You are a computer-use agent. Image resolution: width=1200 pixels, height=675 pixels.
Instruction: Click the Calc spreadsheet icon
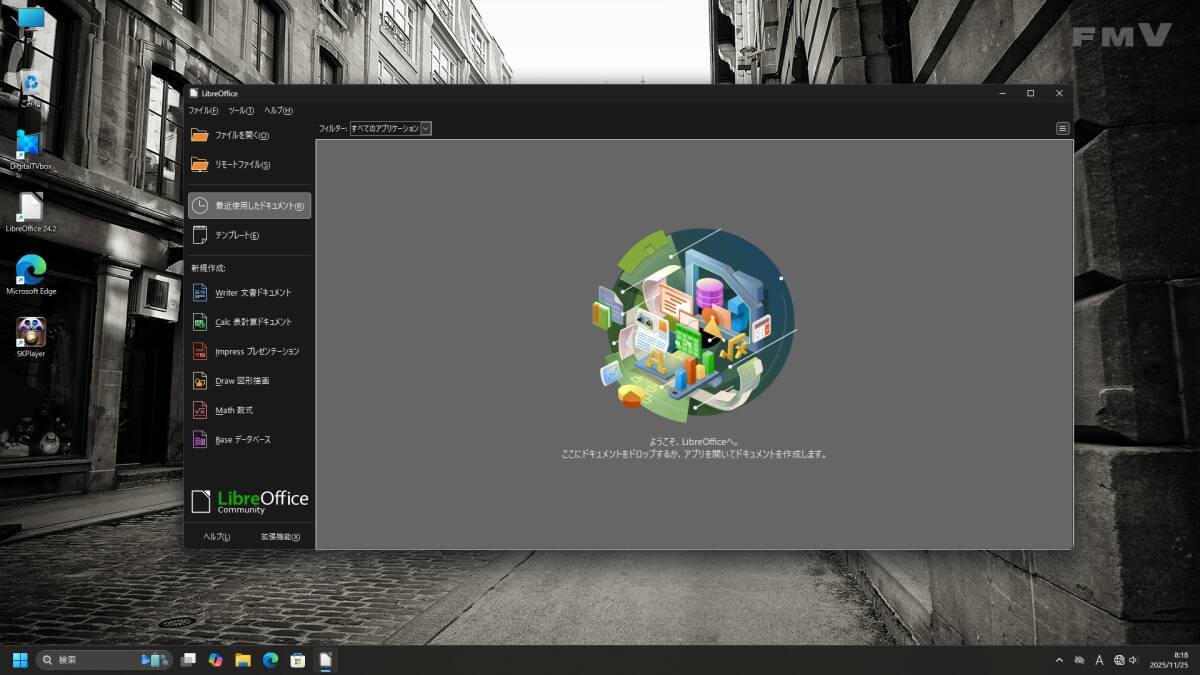[x=200, y=322]
